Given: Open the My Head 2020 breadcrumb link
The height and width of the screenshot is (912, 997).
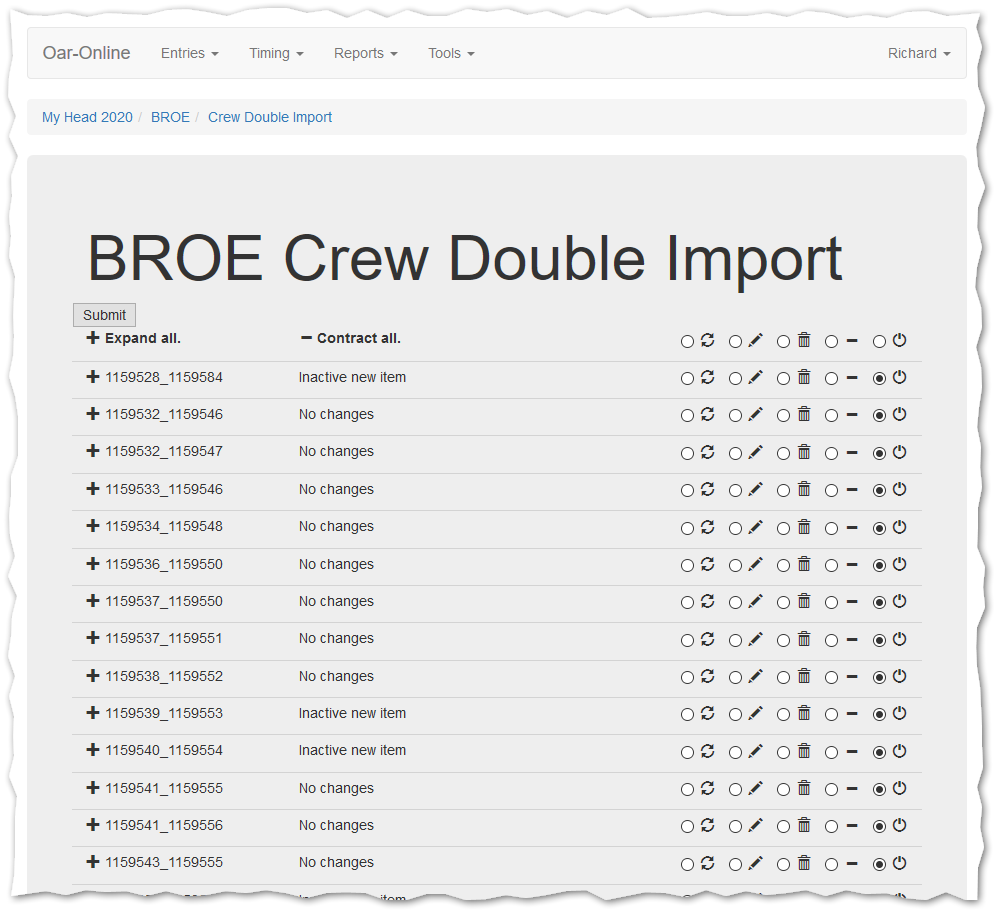Looking at the screenshot, I should (87, 117).
